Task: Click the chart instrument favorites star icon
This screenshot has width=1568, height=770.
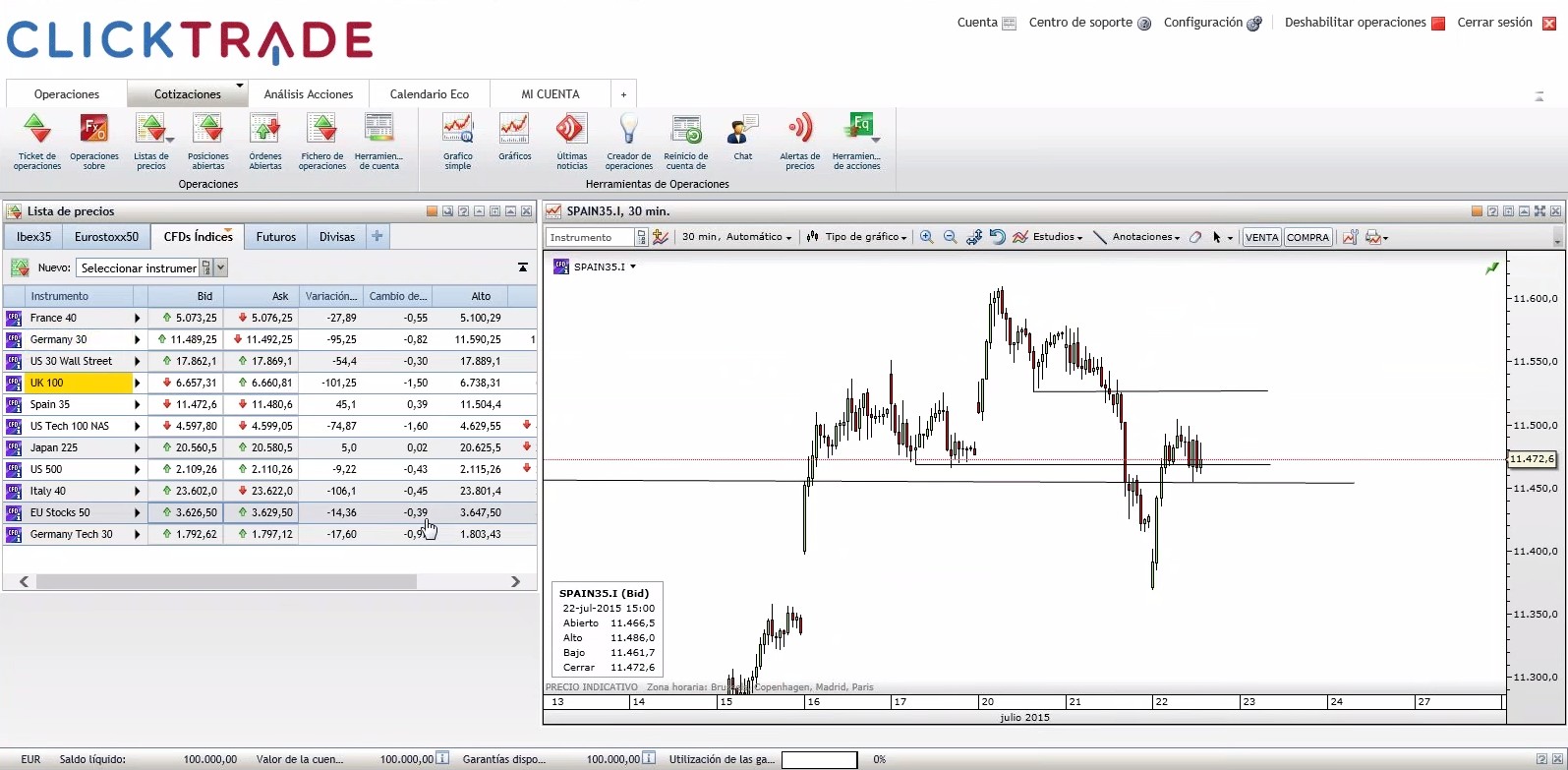Action: tap(661, 237)
